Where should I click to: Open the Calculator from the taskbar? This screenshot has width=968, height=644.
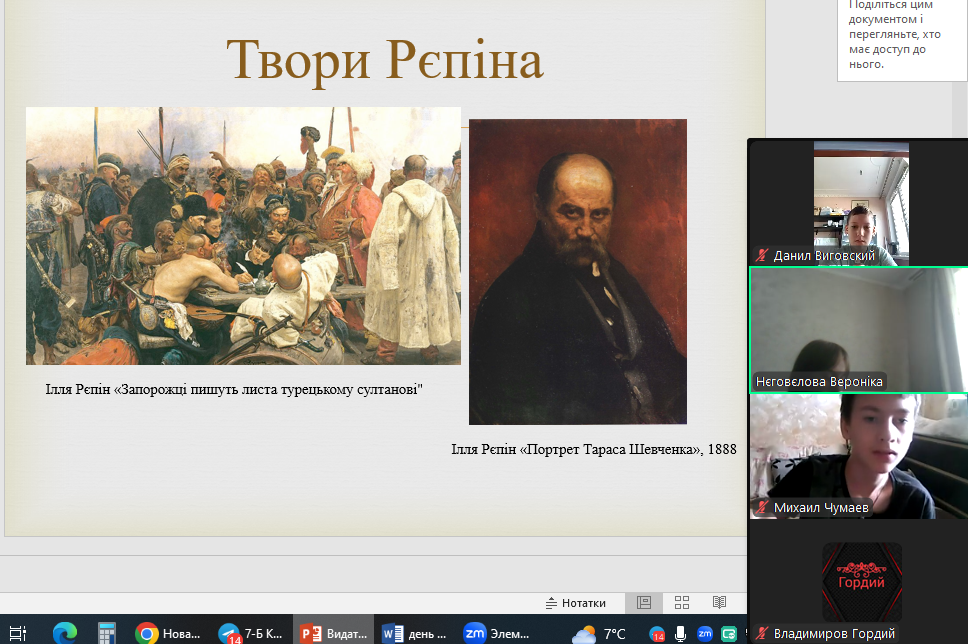pos(107,634)
